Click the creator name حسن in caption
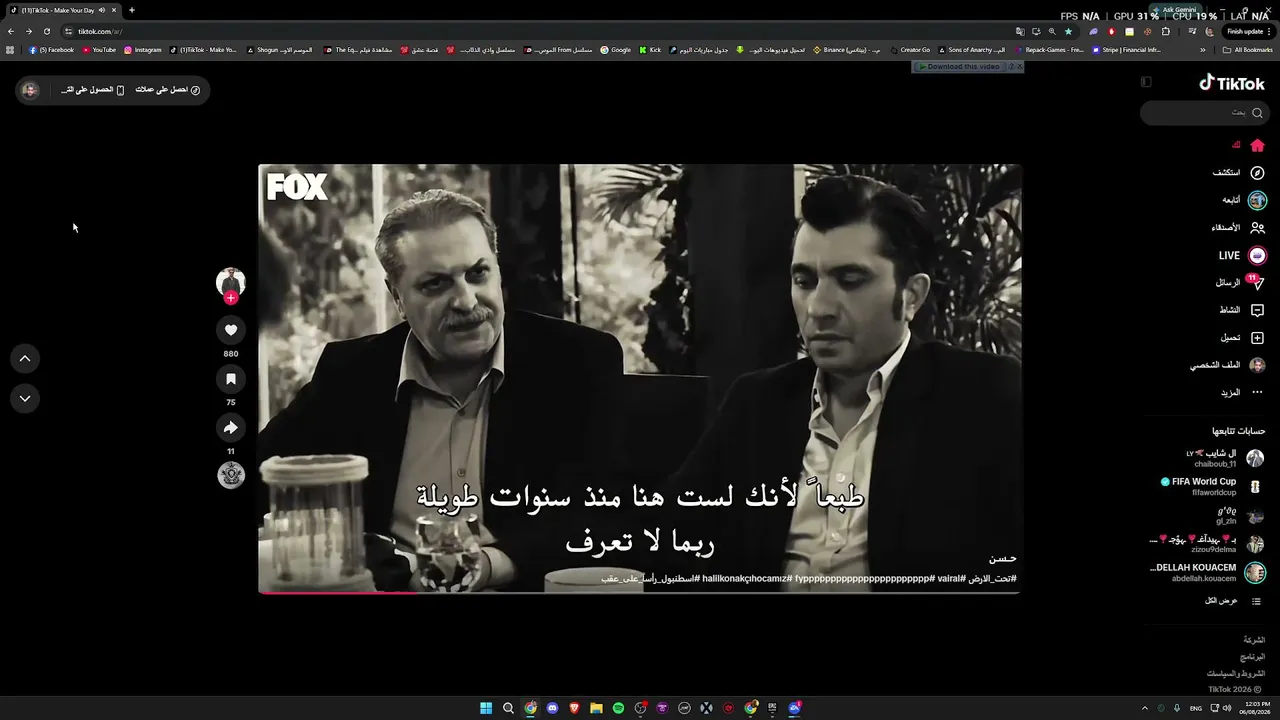Viewport: 1280px width, 720px height. (1003, 559)
